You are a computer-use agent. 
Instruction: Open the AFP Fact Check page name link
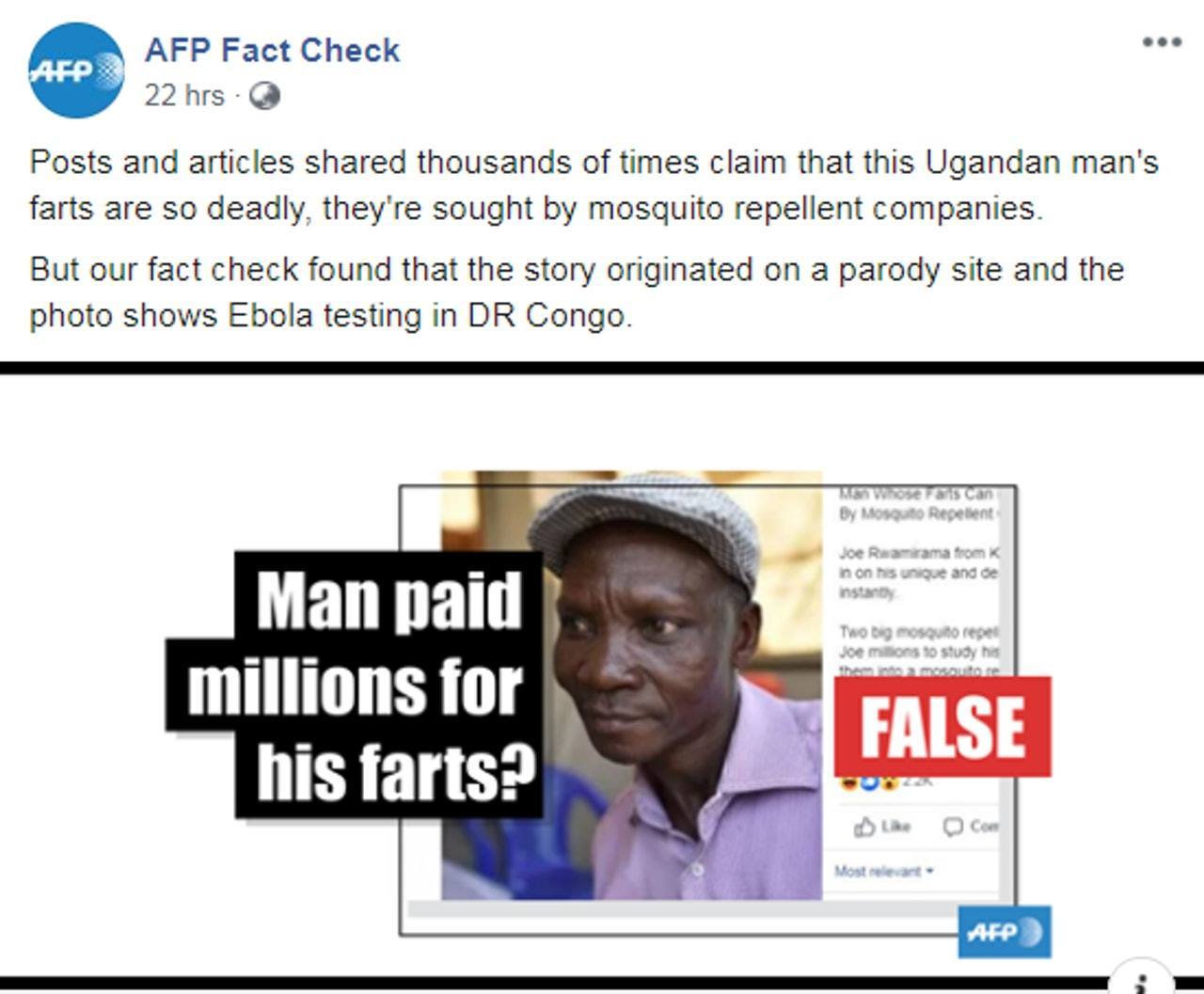[x=272, y=50]
